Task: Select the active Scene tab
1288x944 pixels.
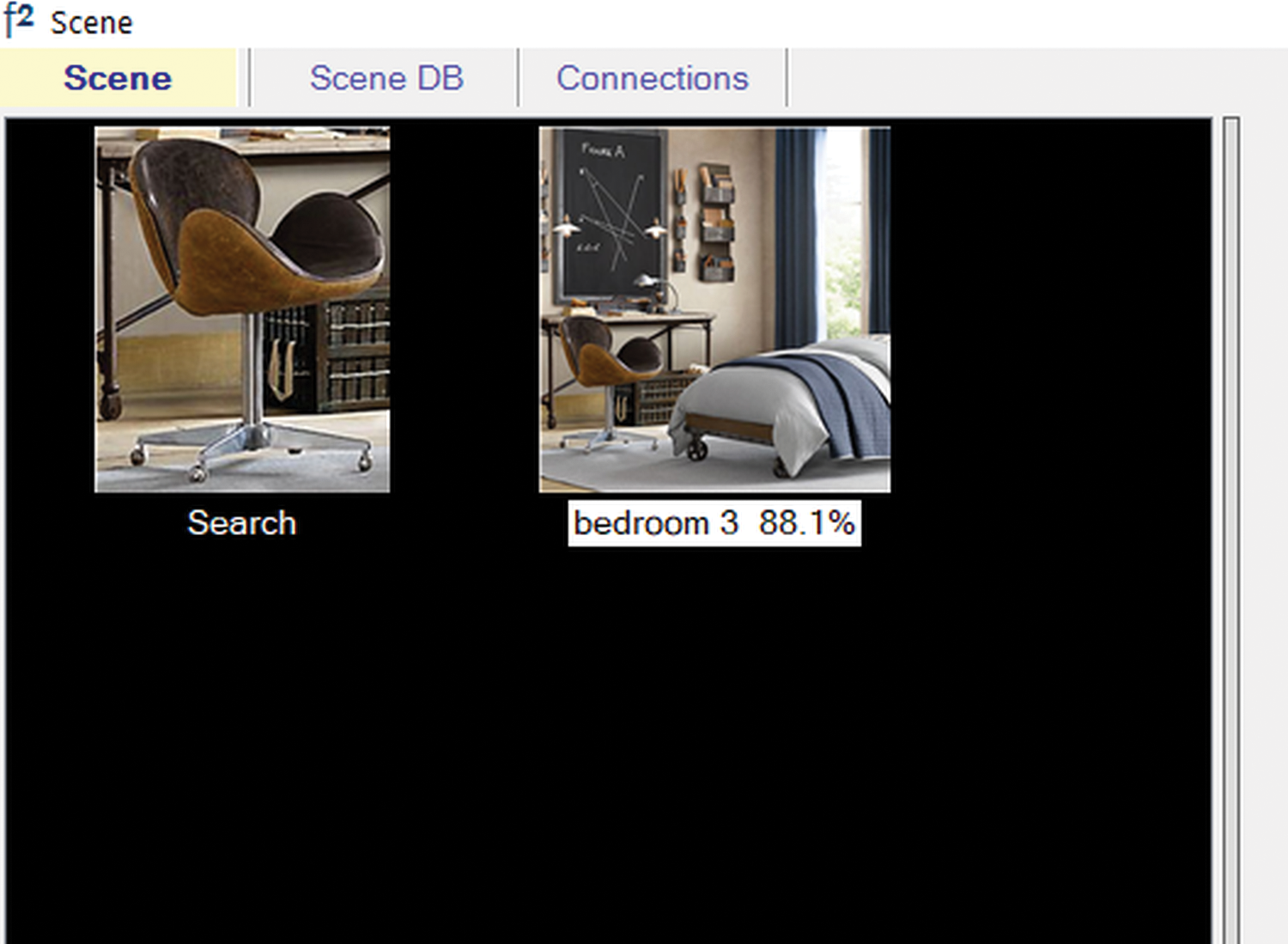Action: pos(118,78)
